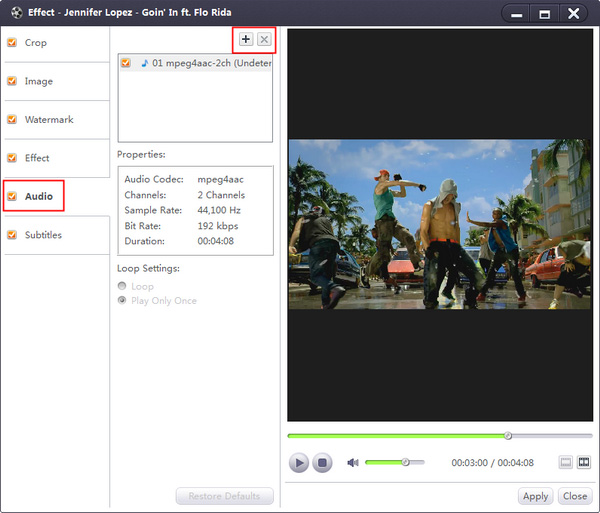Open the Effect tab in sidebar

pos(37,158)
